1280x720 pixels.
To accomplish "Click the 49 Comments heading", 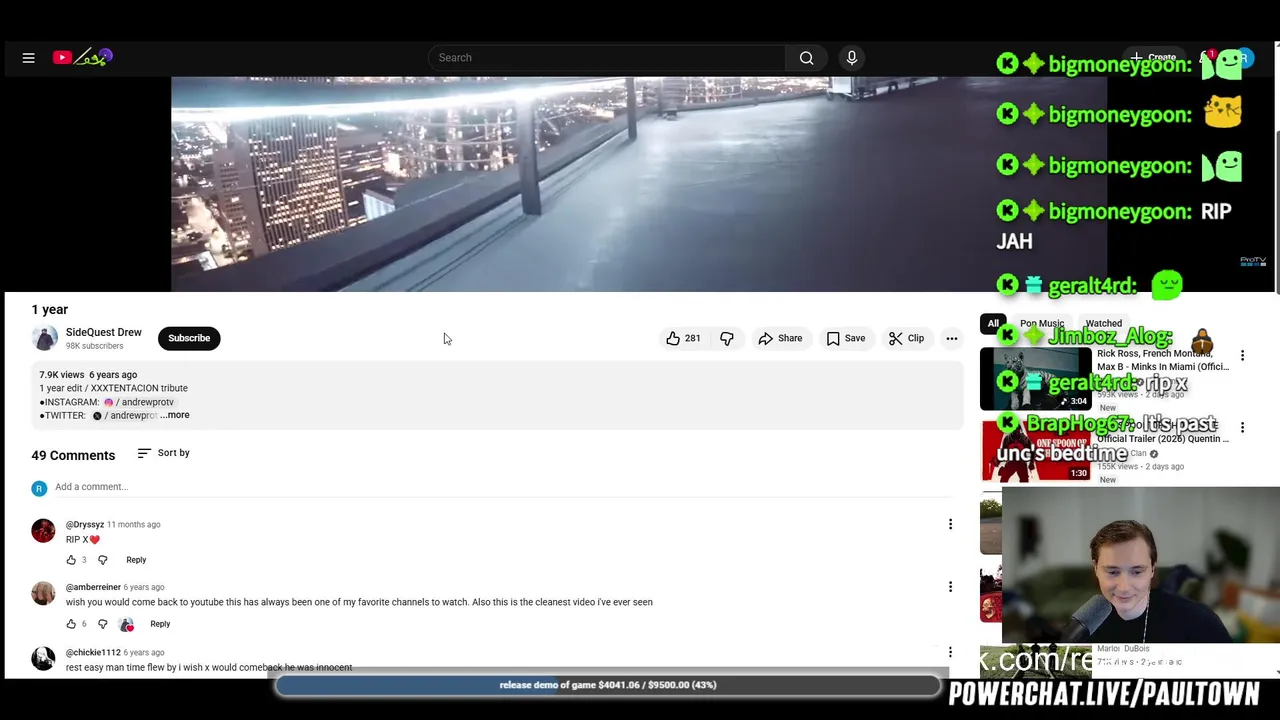I will 73,455.
